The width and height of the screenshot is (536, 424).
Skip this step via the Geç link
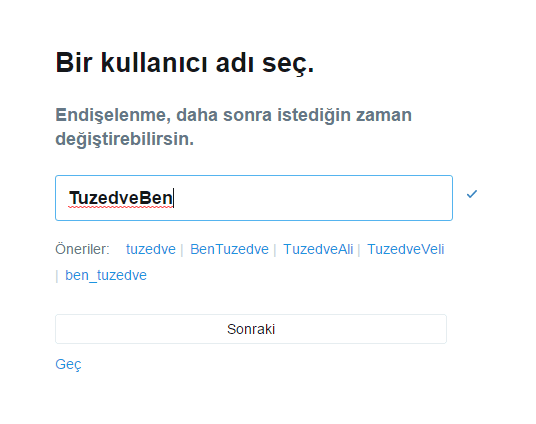pyautogui.click(x=68, y=364)
